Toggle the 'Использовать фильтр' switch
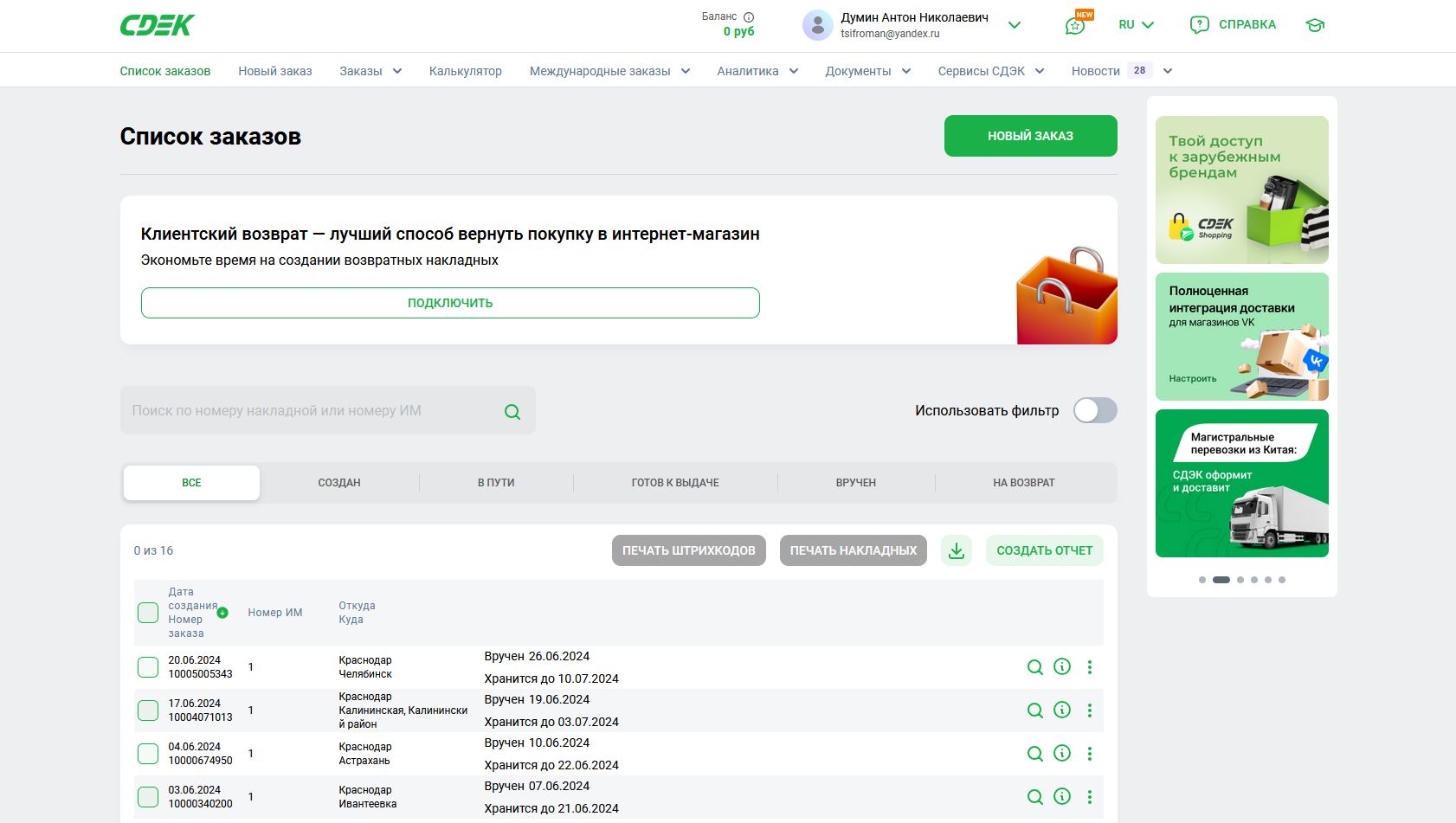The height and width of the screenshot is (823, 1456). click(1095, 410)
